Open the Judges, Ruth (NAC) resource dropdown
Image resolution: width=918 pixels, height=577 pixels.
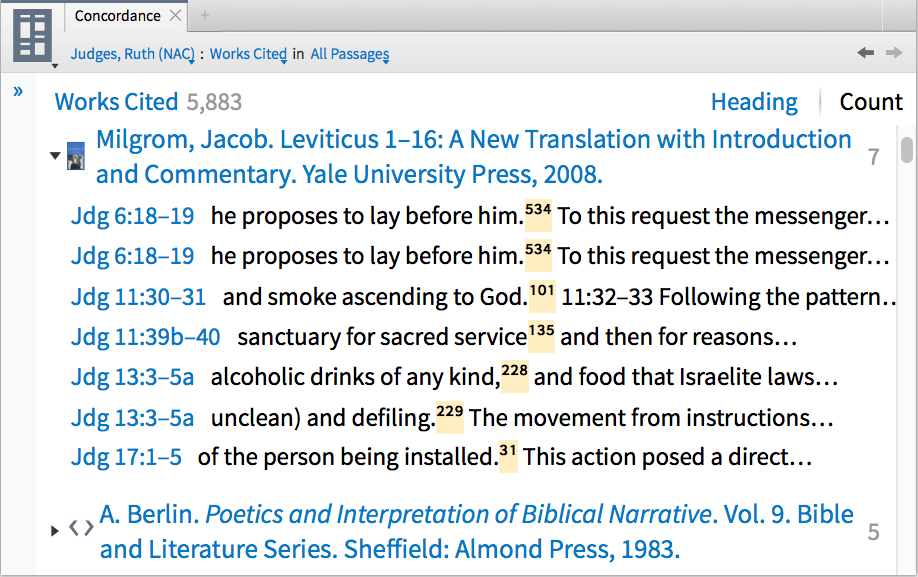click(131, 54)
